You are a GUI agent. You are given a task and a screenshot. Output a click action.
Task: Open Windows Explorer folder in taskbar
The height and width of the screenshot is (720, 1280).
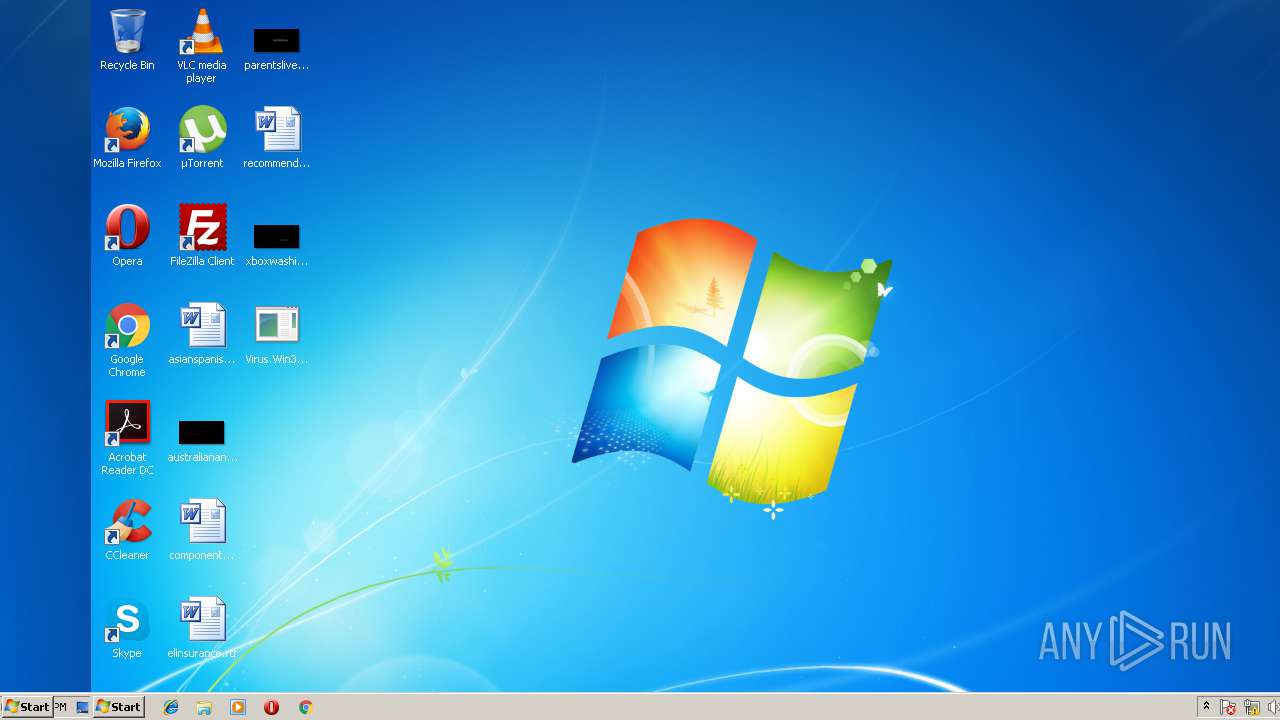tap(204, 707)
